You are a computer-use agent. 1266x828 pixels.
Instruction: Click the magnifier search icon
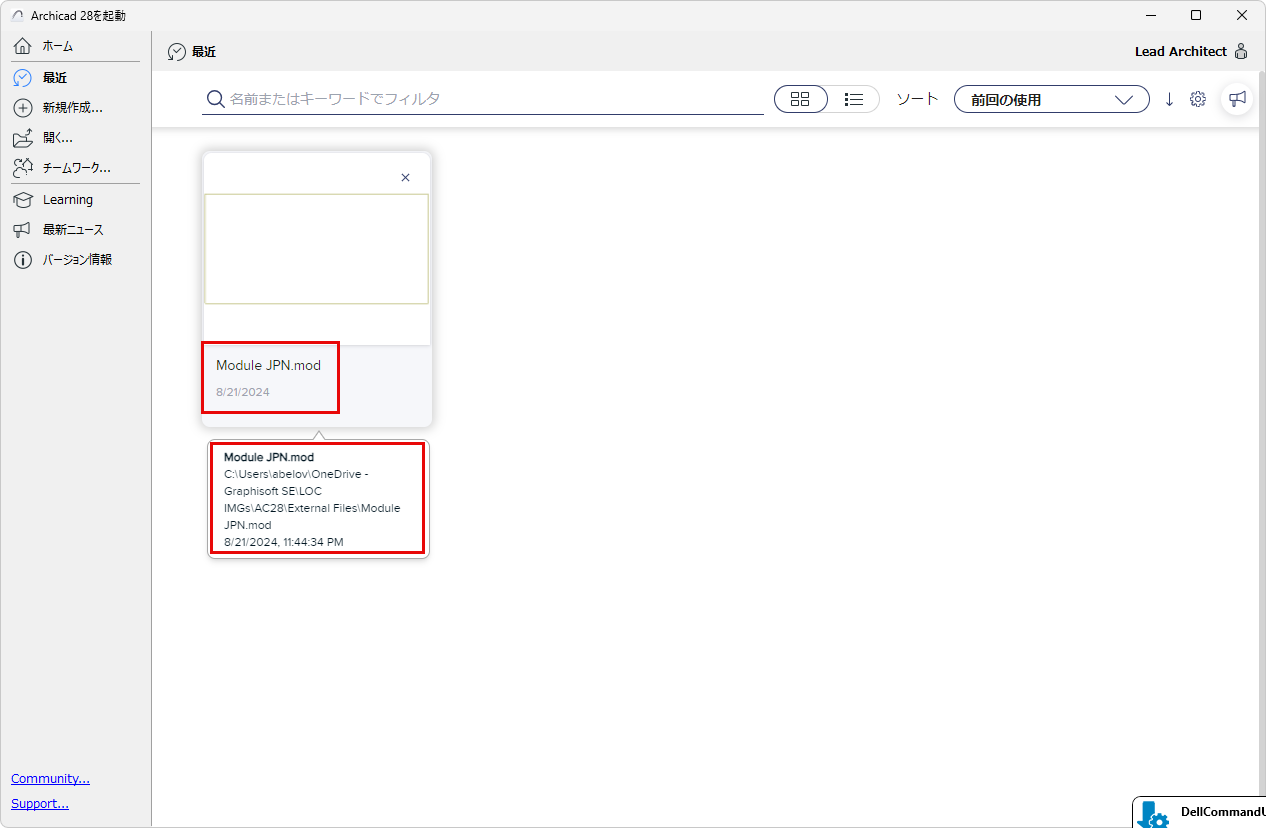[215, 99]
